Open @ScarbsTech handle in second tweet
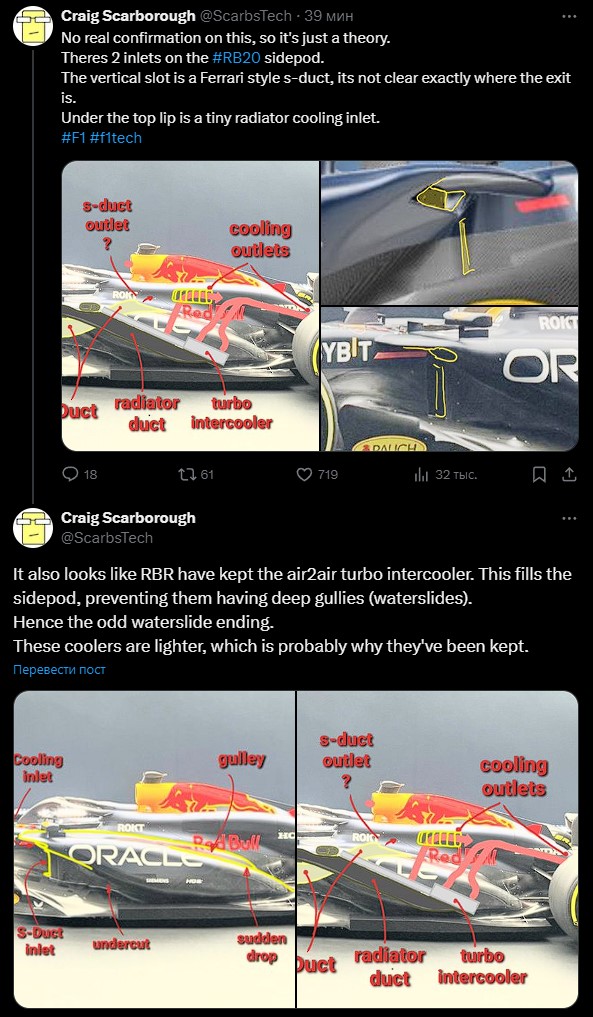Image resolution: width=593 pixels, height=1017 pixels. 107,538
